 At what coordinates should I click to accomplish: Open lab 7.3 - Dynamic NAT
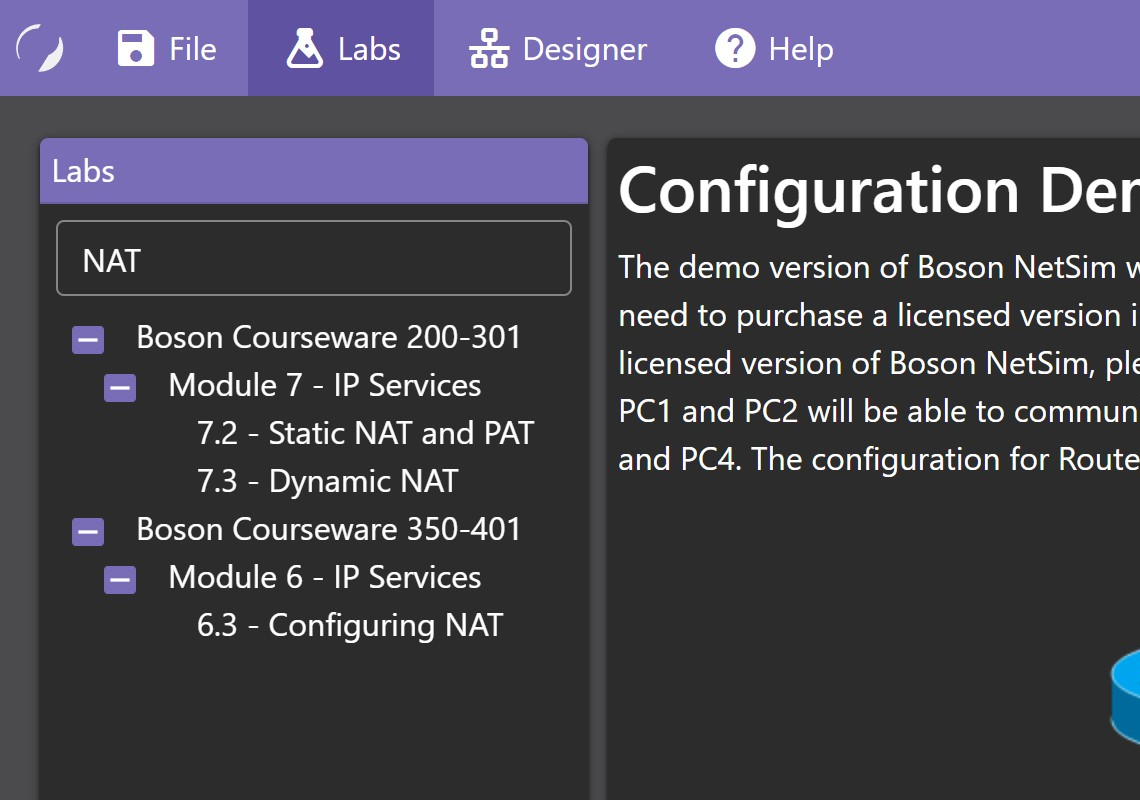click(x=327, y=481)
